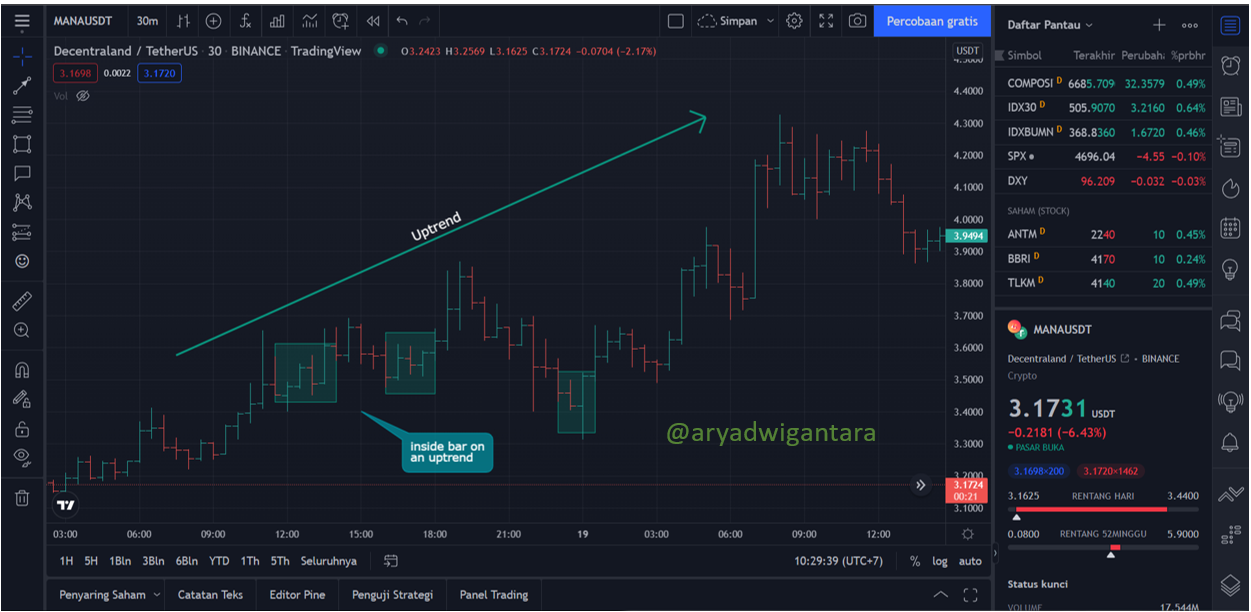Open compare or add symbol
The height and width of the screenshot is (612, 1251).
pyautogui.click(x=214, y=20)
